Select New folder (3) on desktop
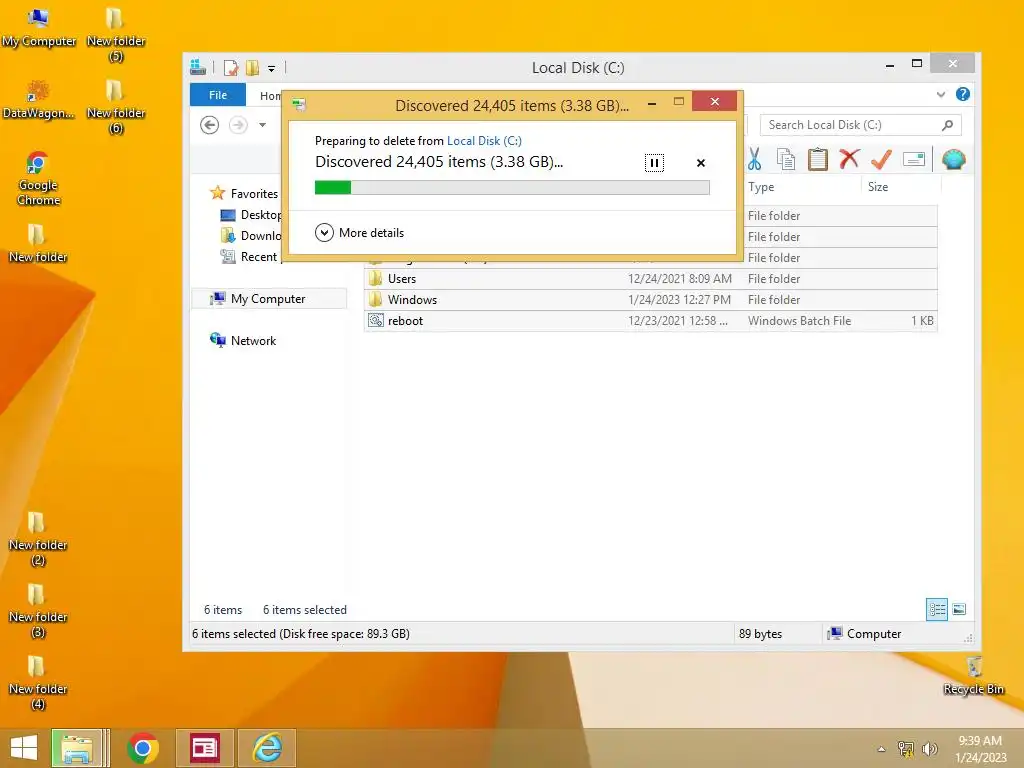This screenshot has width=1024, height=768. (38, 610)
